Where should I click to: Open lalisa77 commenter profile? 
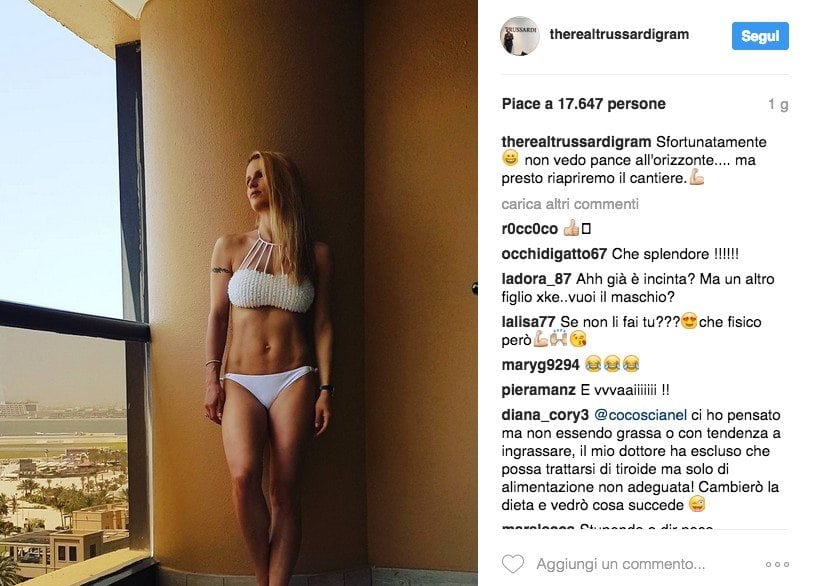pos(528,322)
